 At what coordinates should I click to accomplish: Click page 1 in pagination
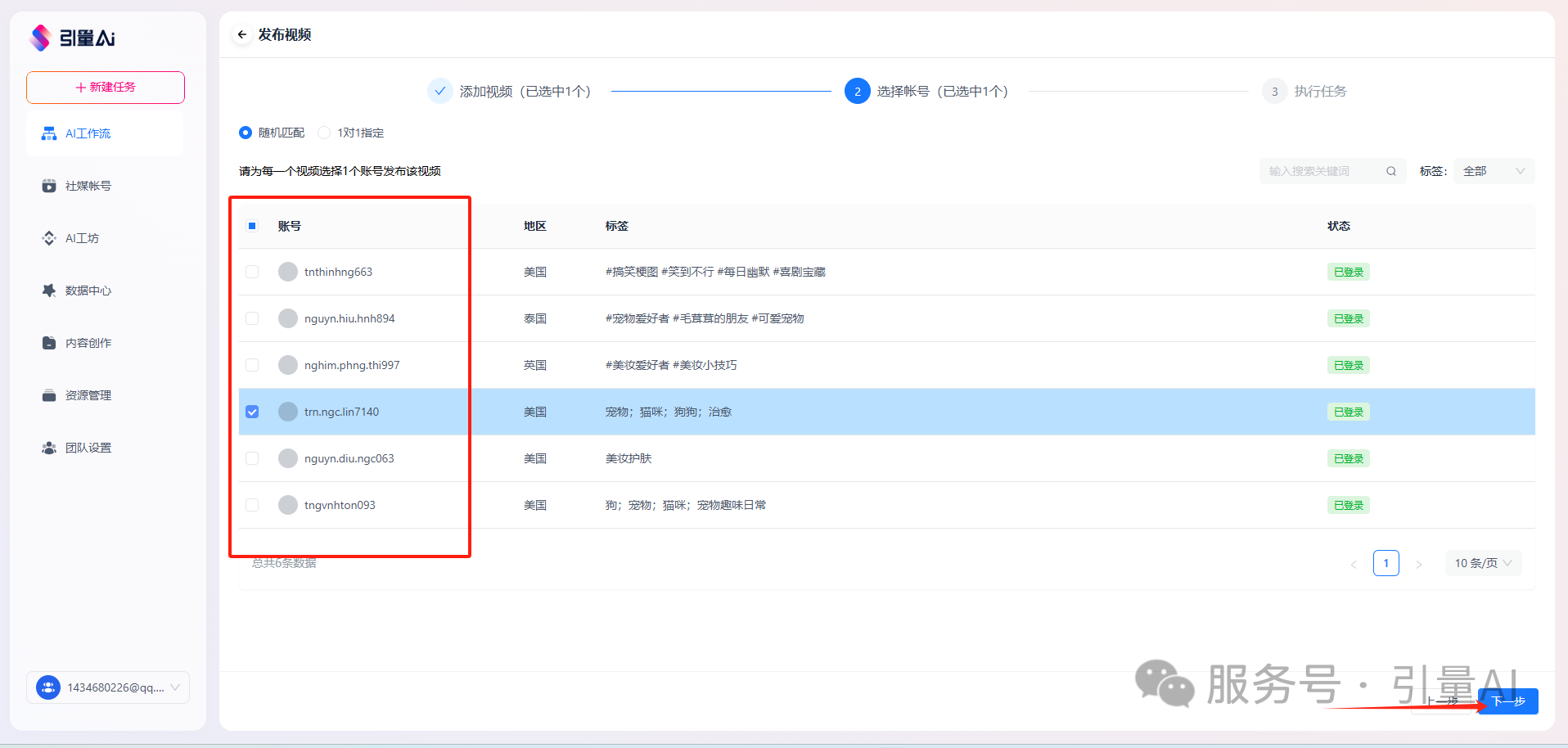click(x=1386, y=563)
